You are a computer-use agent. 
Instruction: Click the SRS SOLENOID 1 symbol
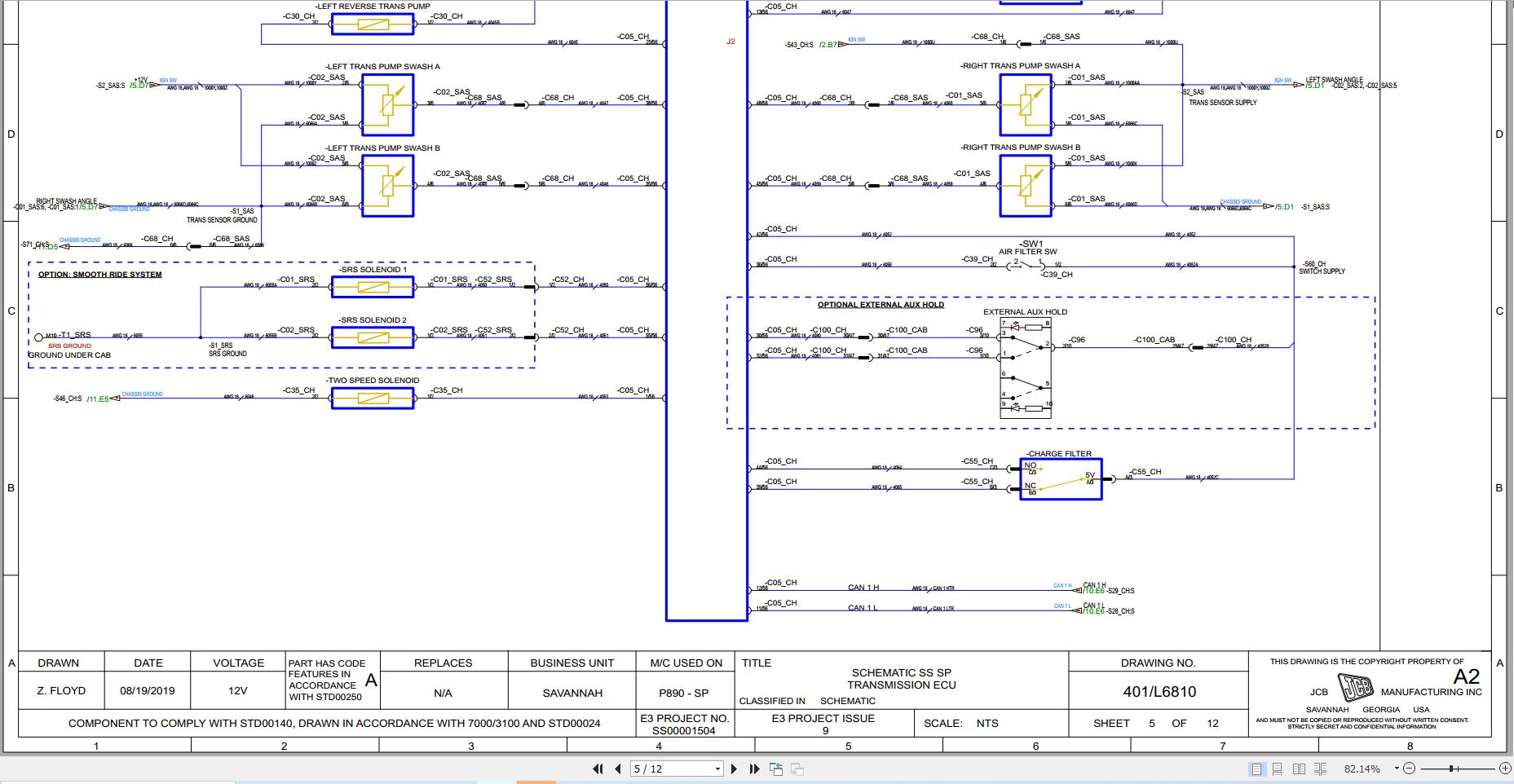373,286
